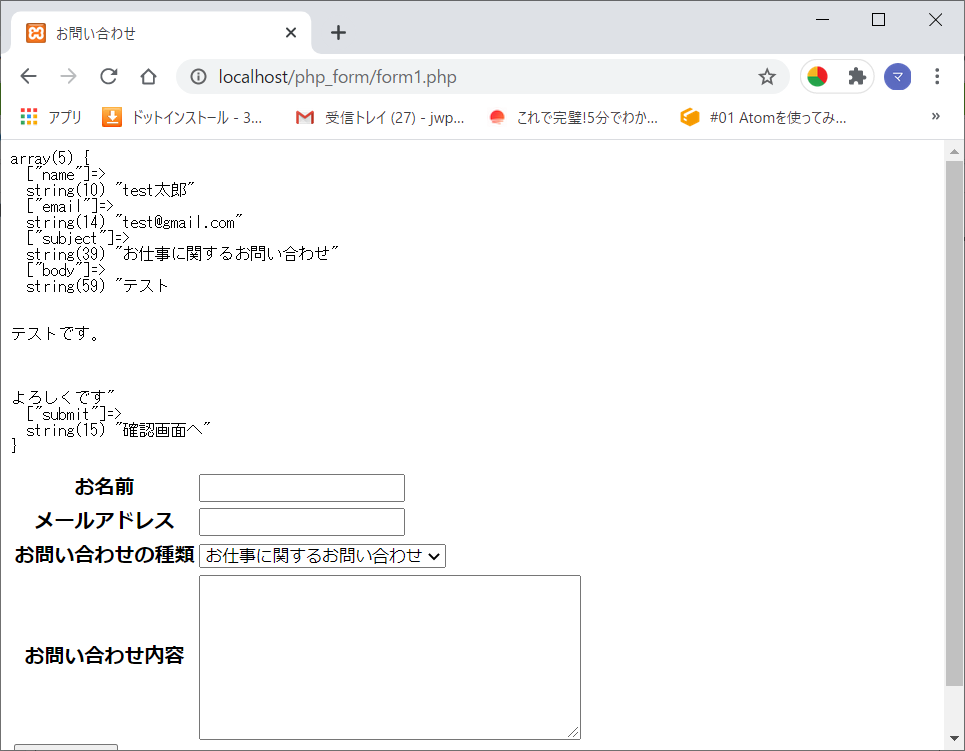Click the forward navigation arrow

(x=68, y=76)
